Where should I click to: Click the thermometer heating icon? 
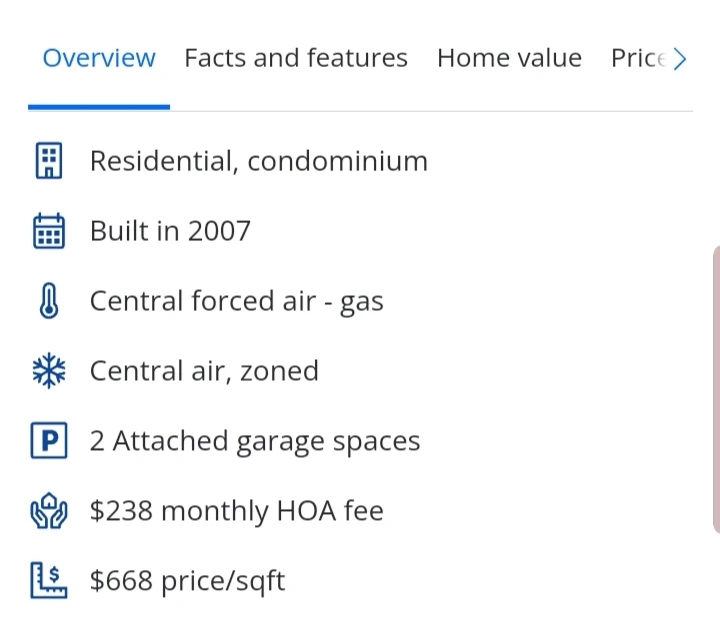[x=48, y=301]
